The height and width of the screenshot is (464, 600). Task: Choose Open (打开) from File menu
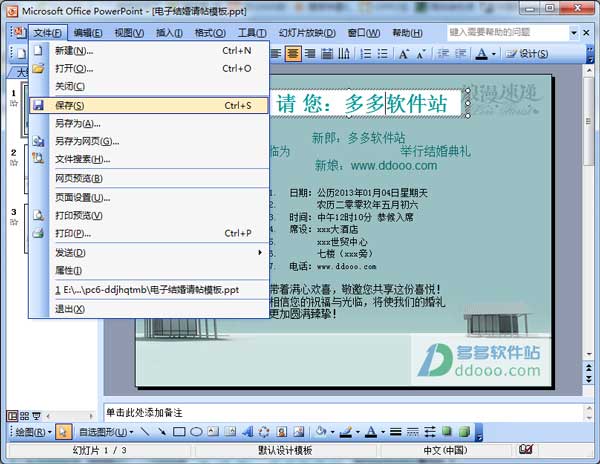(x=148, y=68)
